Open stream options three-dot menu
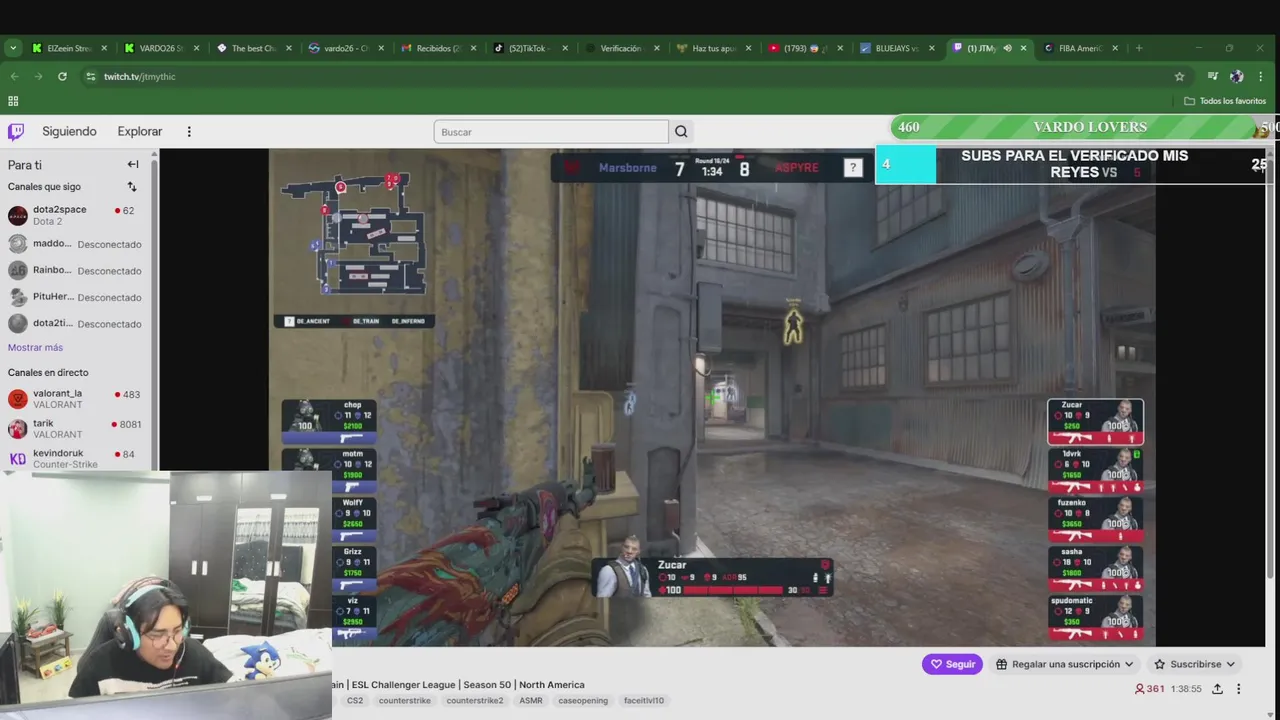The width and height of the screenshot is (1280, 720). click(x=1238, y=689)
